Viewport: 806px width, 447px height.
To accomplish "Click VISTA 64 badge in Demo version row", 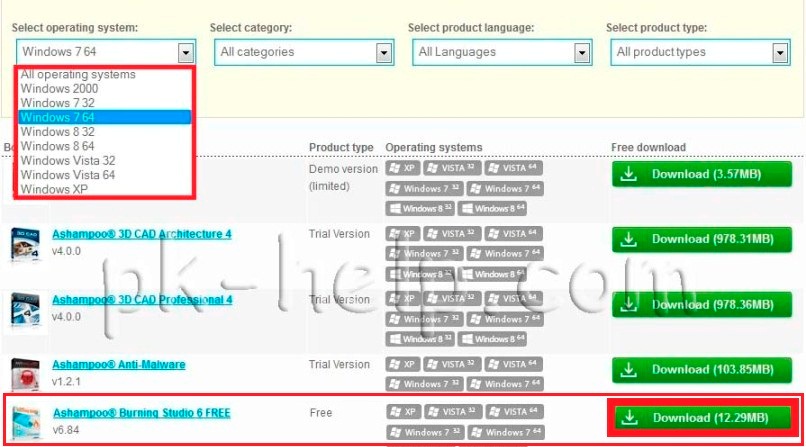I will pyautogui.click(x=514, y=169).
